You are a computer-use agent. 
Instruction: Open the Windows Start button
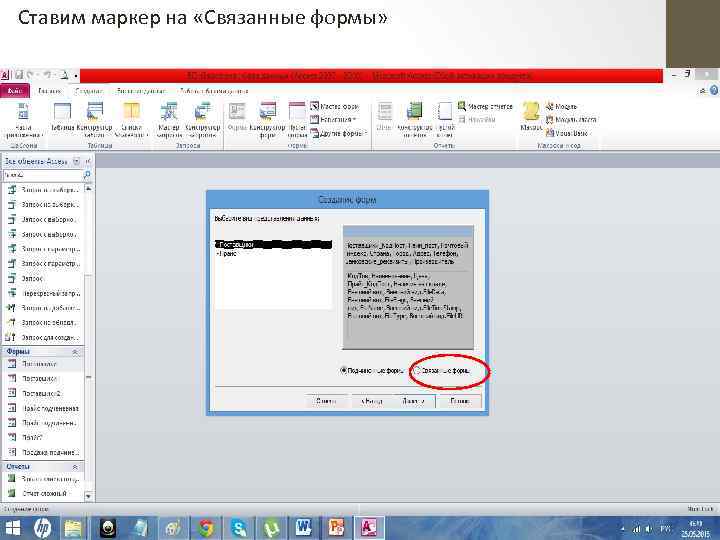click(x=12, y=528)
